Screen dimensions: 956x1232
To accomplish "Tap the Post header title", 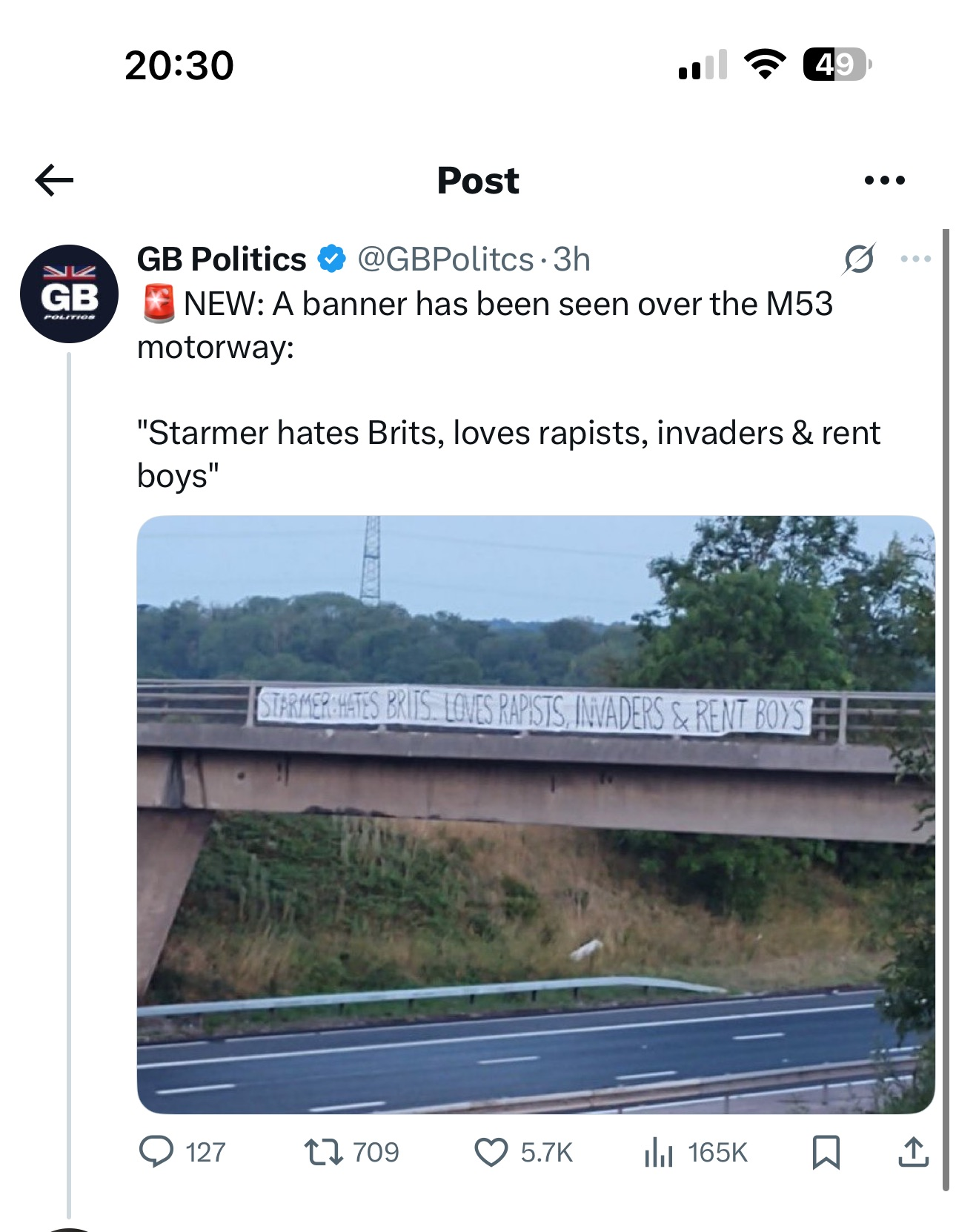I will (x=478, y=180).
